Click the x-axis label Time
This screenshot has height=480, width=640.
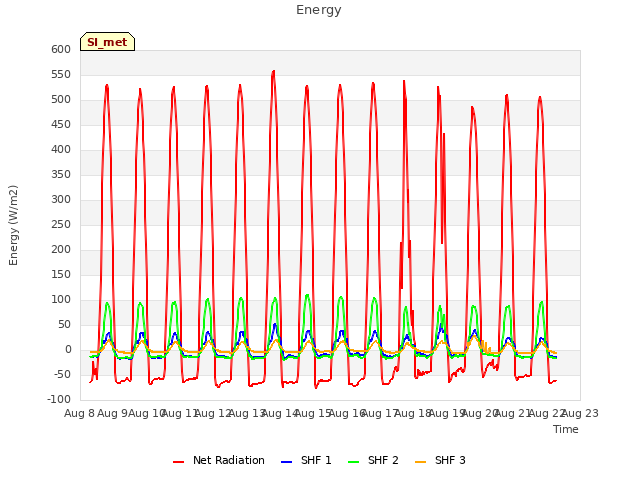pos(566,429)
